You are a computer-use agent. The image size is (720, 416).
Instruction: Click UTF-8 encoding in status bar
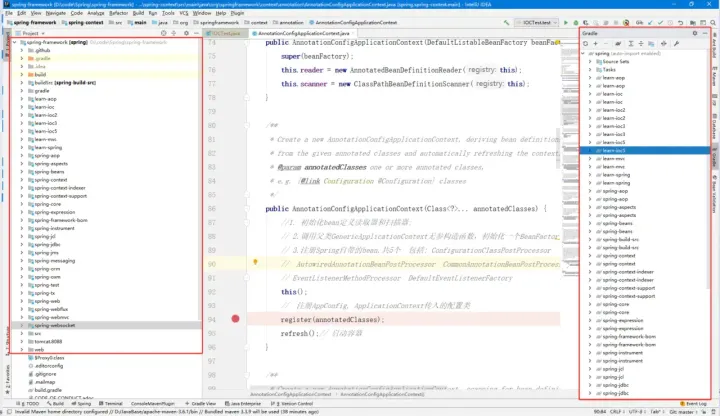click(636, 412)
